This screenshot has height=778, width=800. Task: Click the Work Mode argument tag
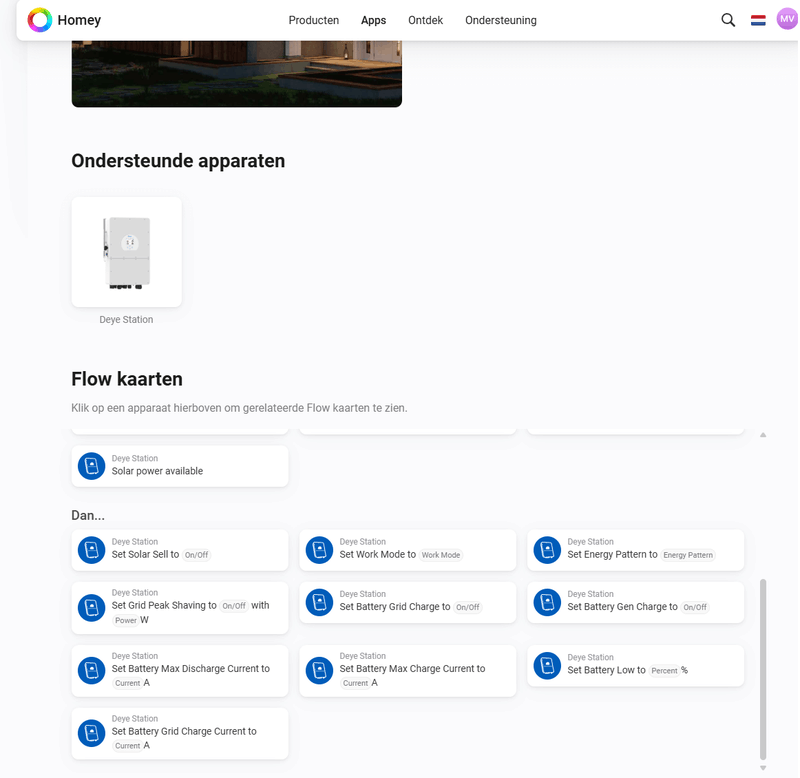(441, 555)
